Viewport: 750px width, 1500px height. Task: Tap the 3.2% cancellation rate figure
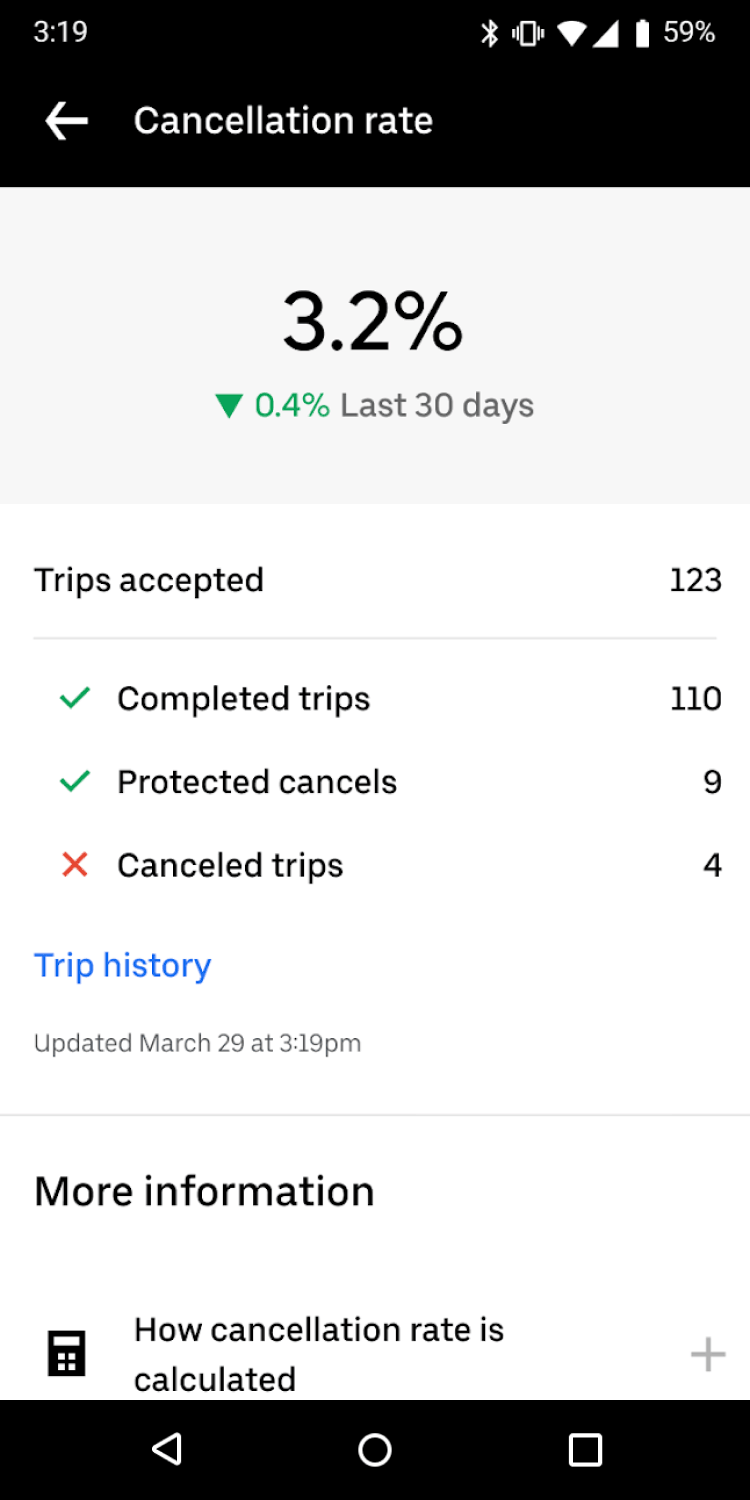click(373, 321)
